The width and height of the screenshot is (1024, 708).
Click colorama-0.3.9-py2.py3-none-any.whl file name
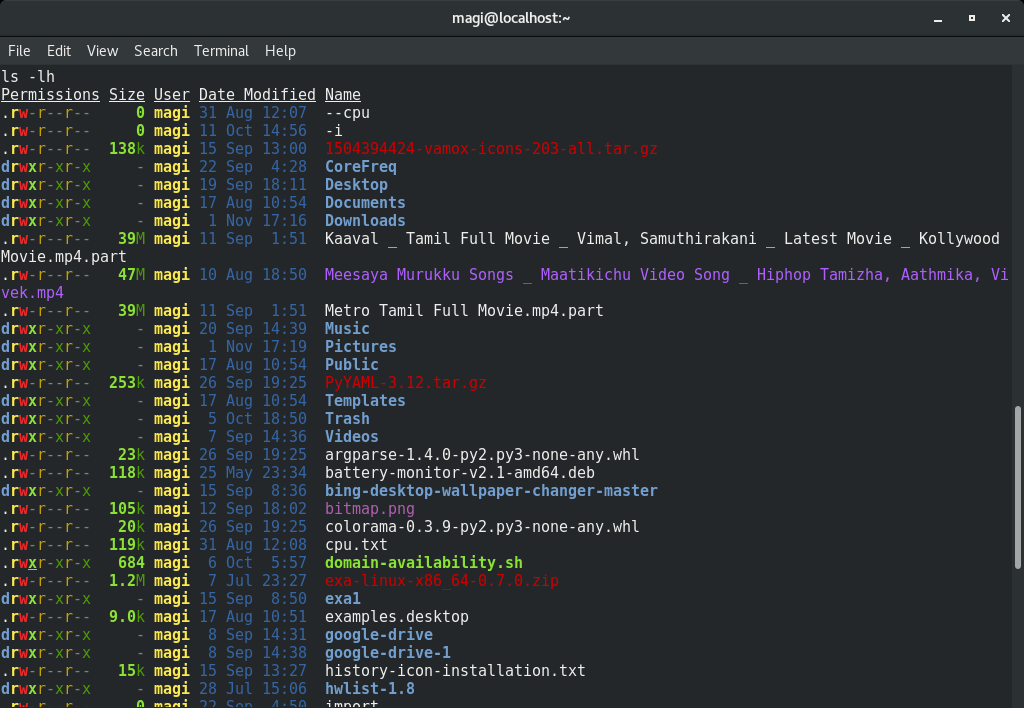pos(482,526)
